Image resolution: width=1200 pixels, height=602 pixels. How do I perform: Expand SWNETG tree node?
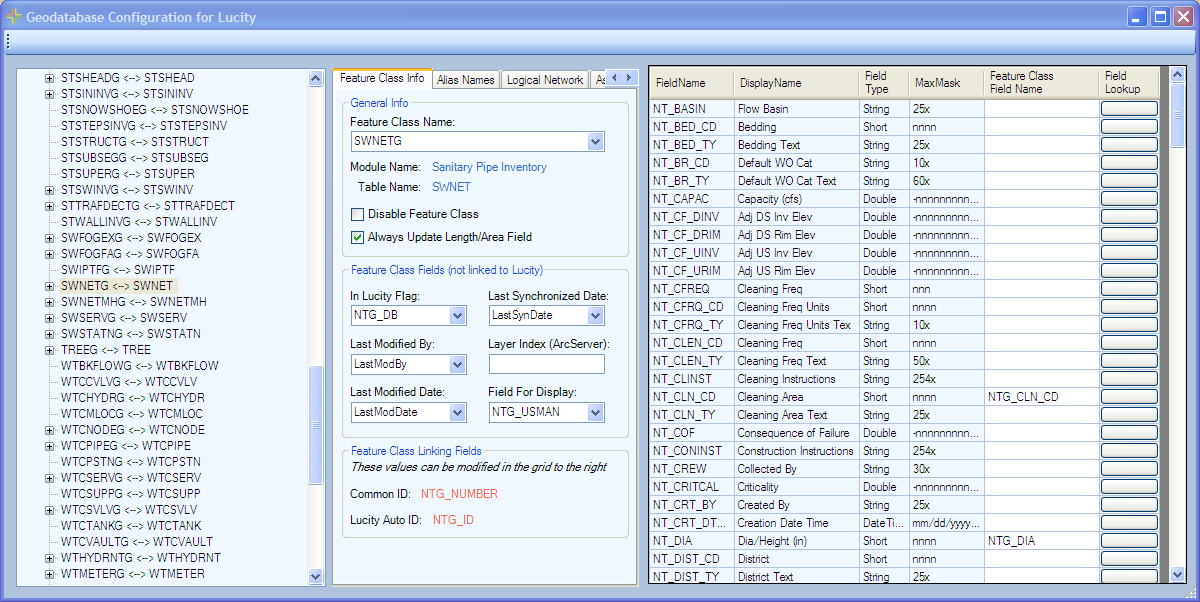(x=50, y=286)
